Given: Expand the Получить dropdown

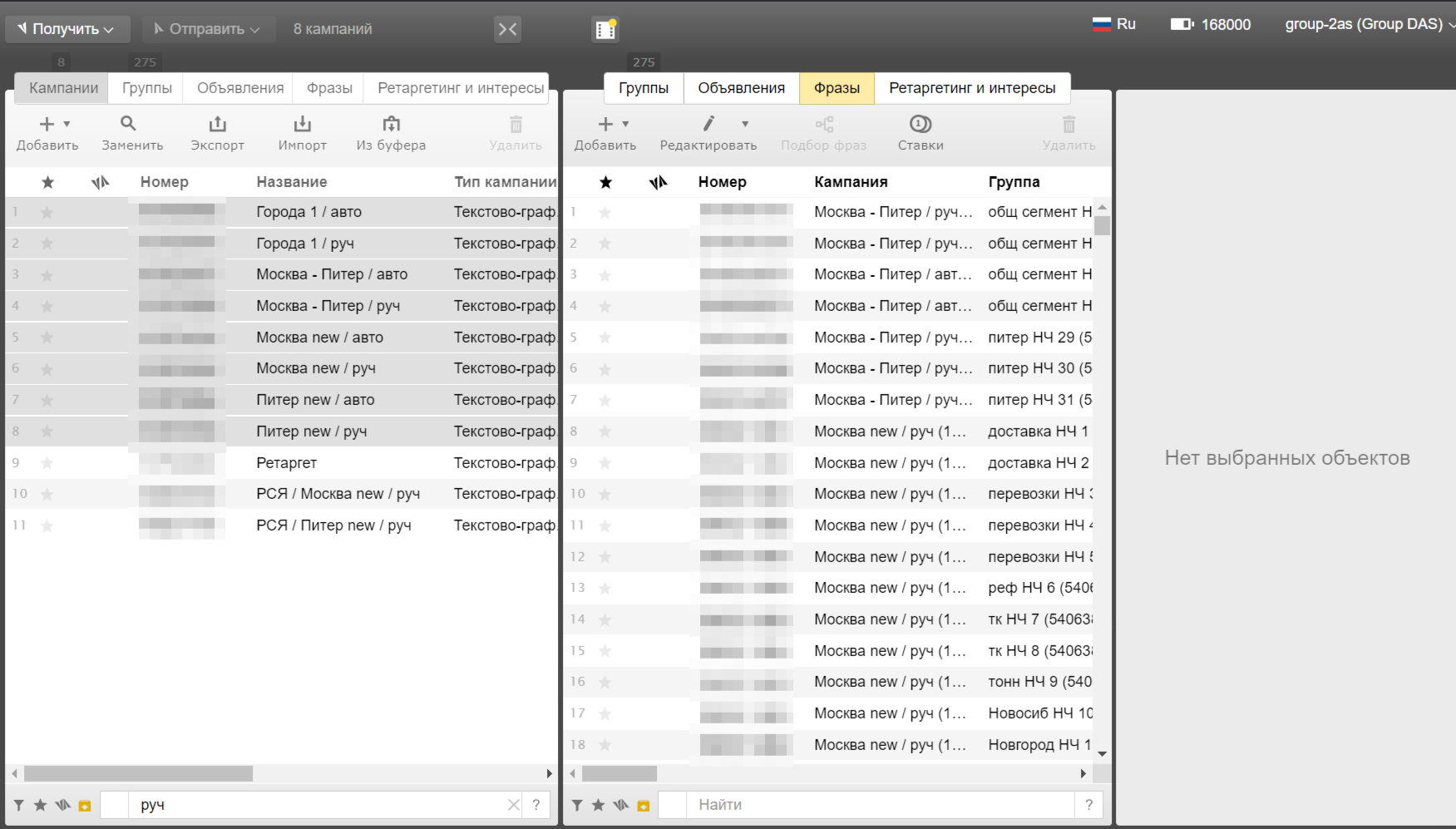Looking at the screenshot, I should (67, 29).
